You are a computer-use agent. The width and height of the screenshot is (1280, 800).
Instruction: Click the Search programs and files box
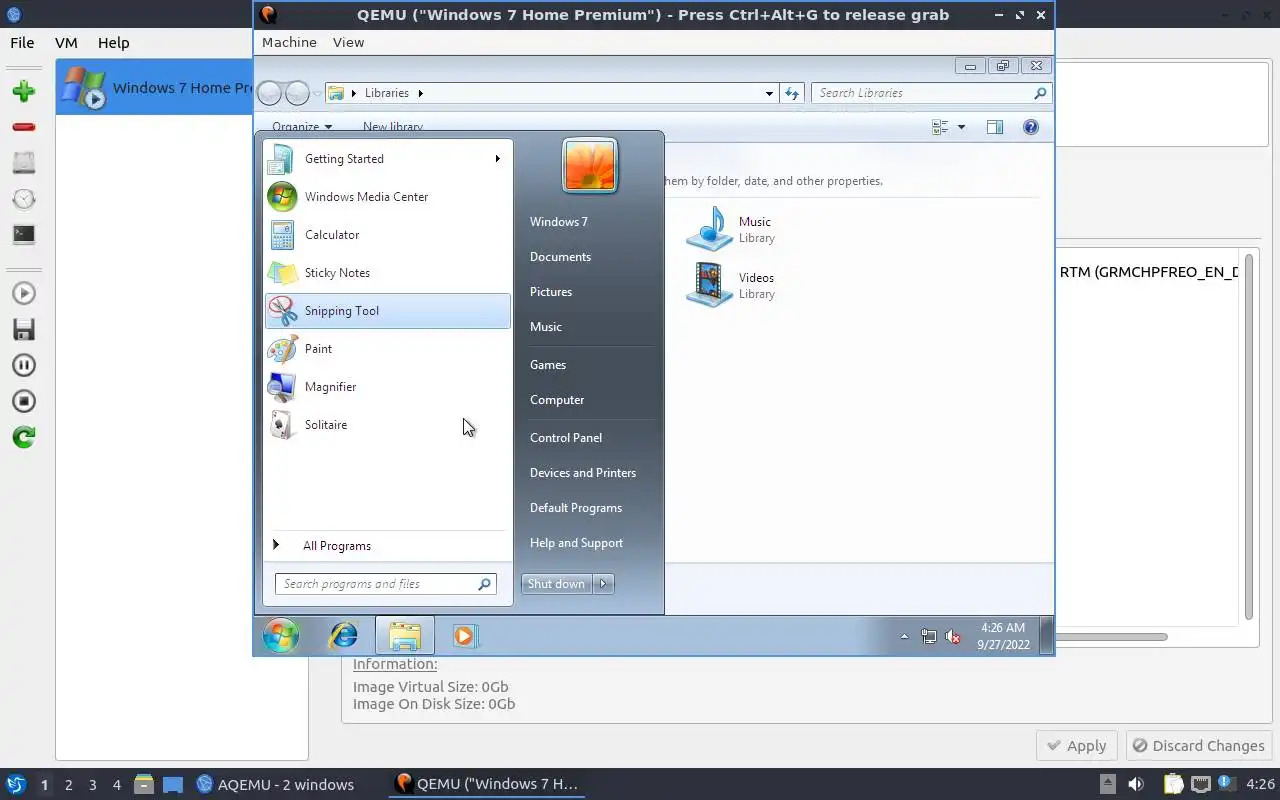[x=385, y=584]
